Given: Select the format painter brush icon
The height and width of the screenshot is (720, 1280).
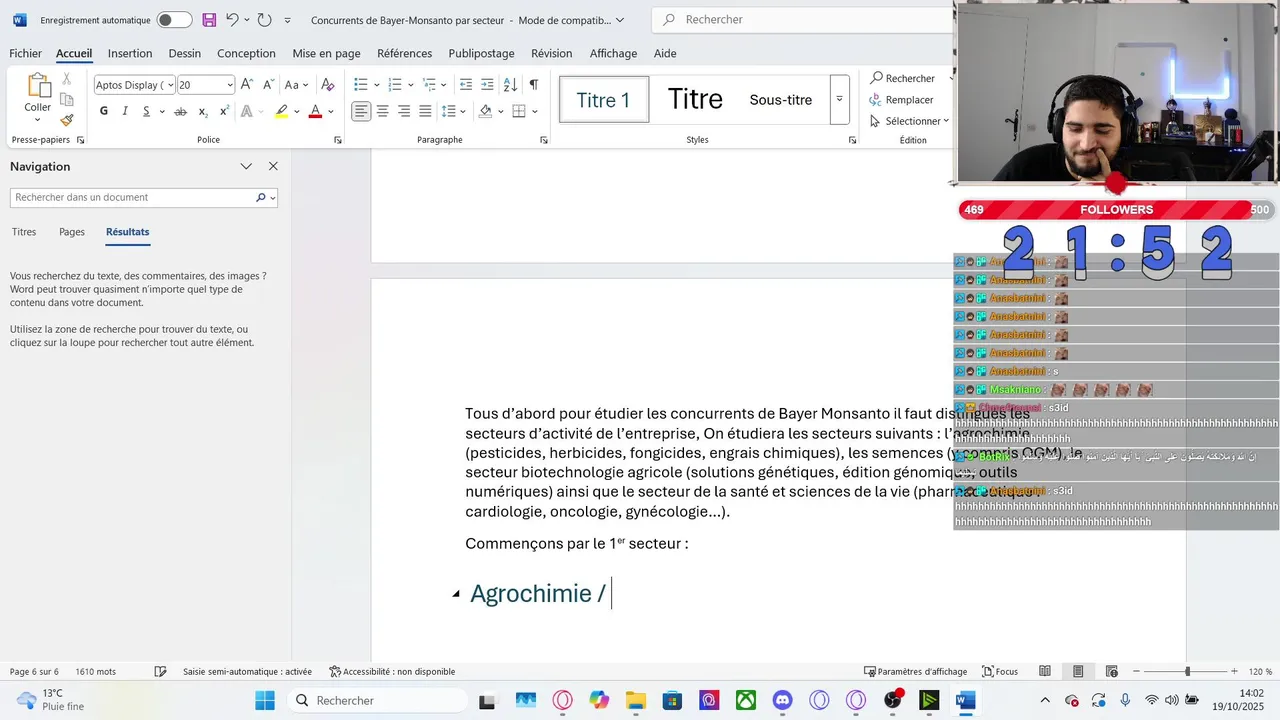Looking at the screenshot, I should coord(67,120).
